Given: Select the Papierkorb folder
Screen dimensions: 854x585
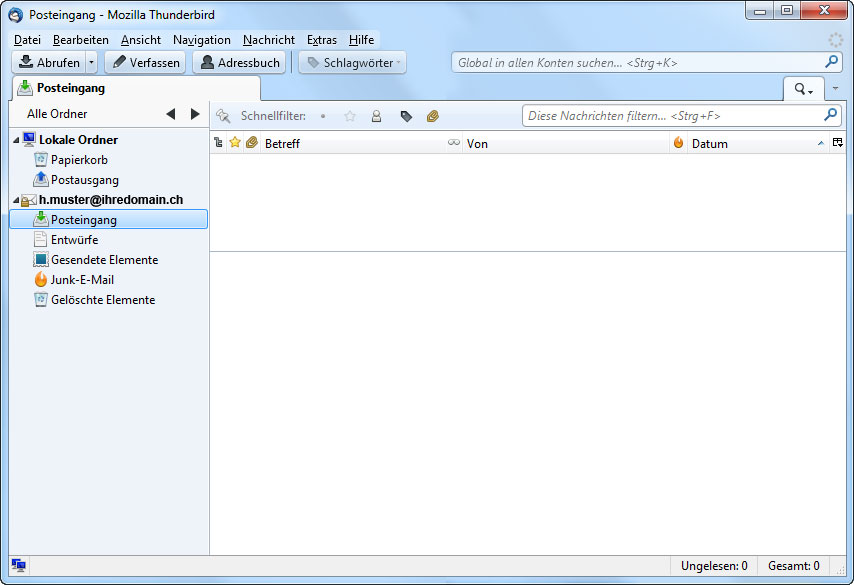Looking at the screenshot, I should pyautogui.click(x=80, y=160).
